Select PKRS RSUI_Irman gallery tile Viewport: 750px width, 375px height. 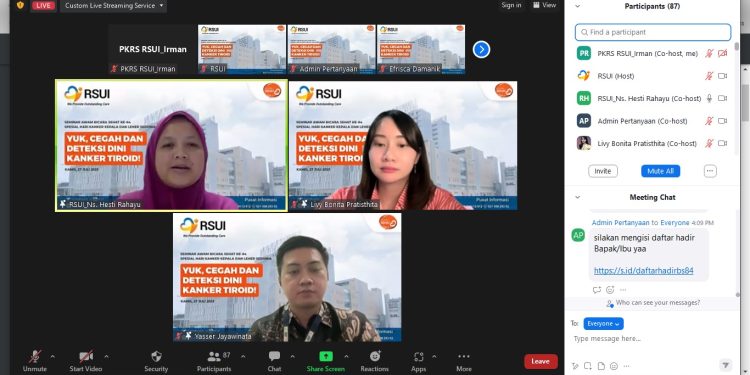153,49
